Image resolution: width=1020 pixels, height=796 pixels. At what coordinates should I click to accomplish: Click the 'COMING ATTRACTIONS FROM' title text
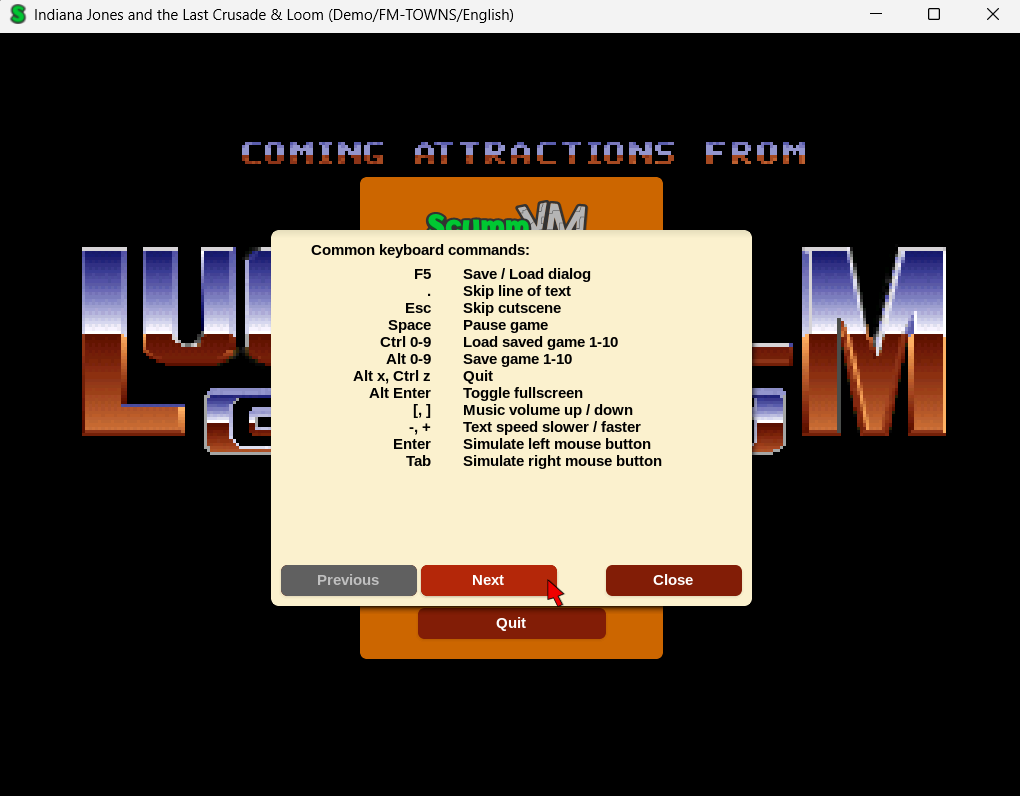(524, 153)
